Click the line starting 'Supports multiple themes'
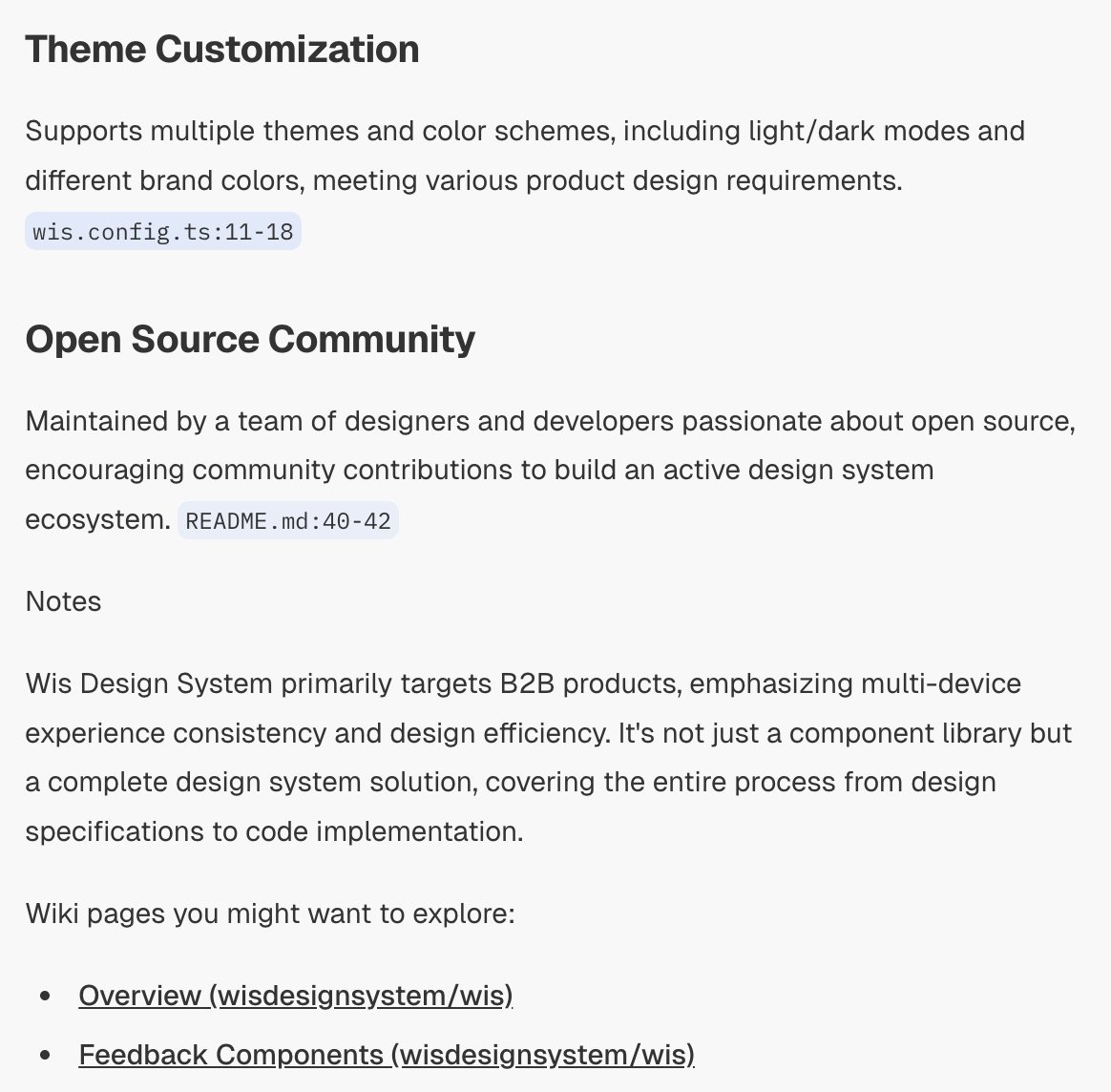Screen dimensions: 1111x1092 (x=525, y=131)
